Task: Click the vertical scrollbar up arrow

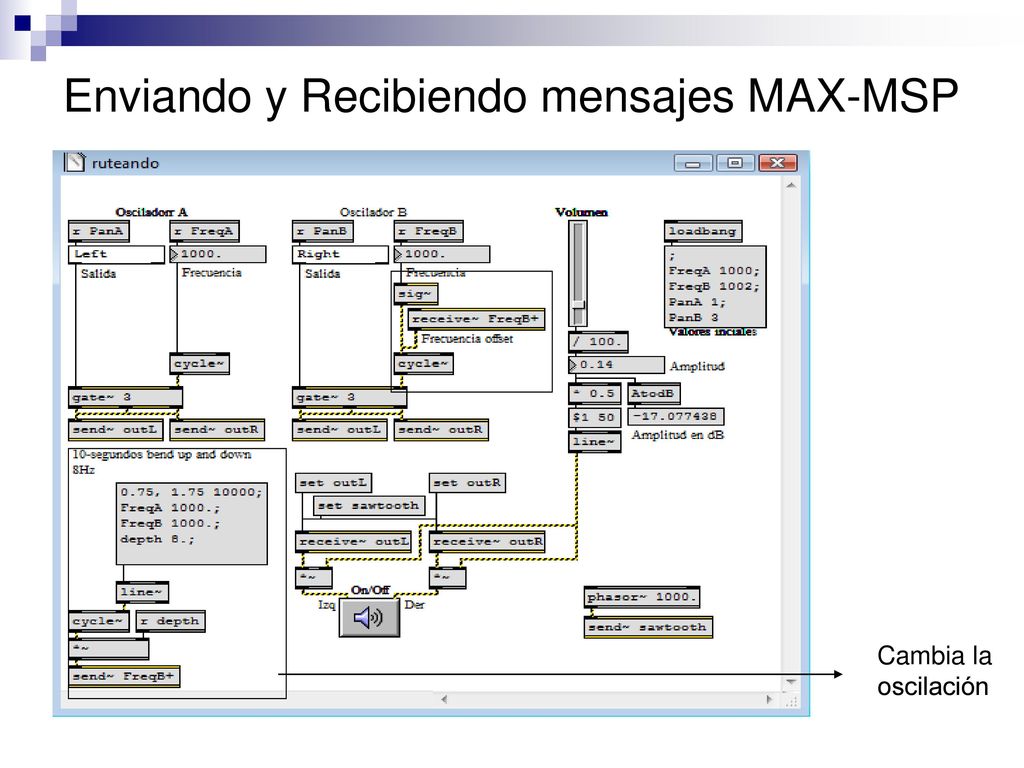Action: [x=791, y=186]
